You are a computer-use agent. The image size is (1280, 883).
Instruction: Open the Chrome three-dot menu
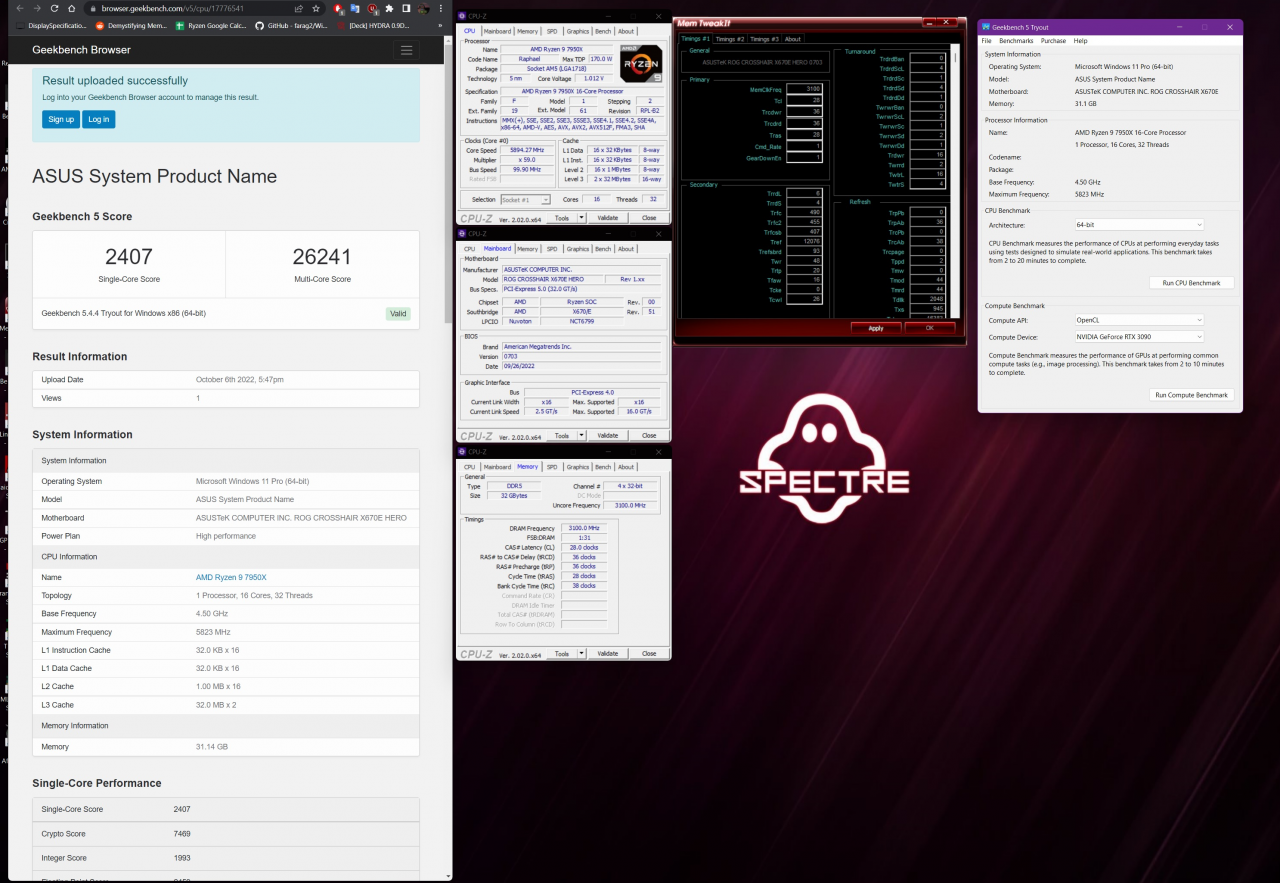point(440,8)
